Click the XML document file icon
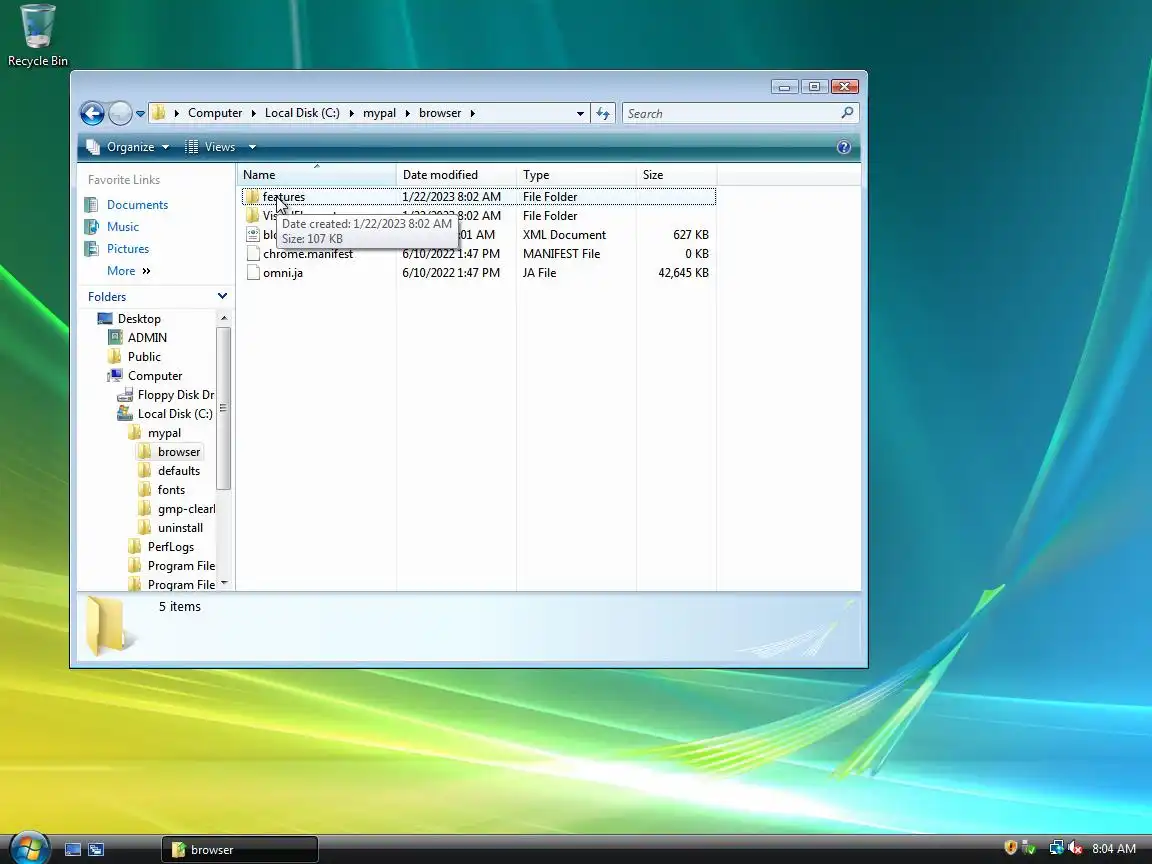This screenshot has height=864, width=1152. [x=253, y=234]
